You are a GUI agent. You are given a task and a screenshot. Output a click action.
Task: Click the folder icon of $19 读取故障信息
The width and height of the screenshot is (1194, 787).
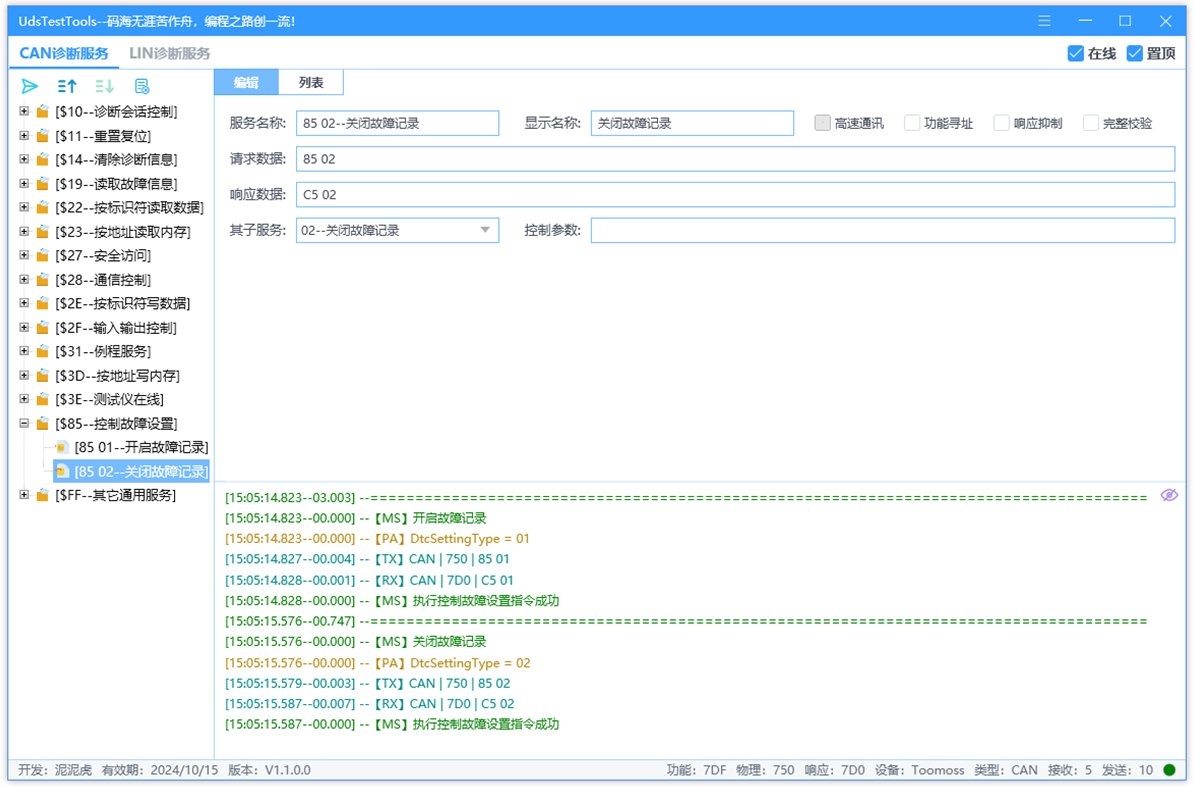[x=43, y=183]
